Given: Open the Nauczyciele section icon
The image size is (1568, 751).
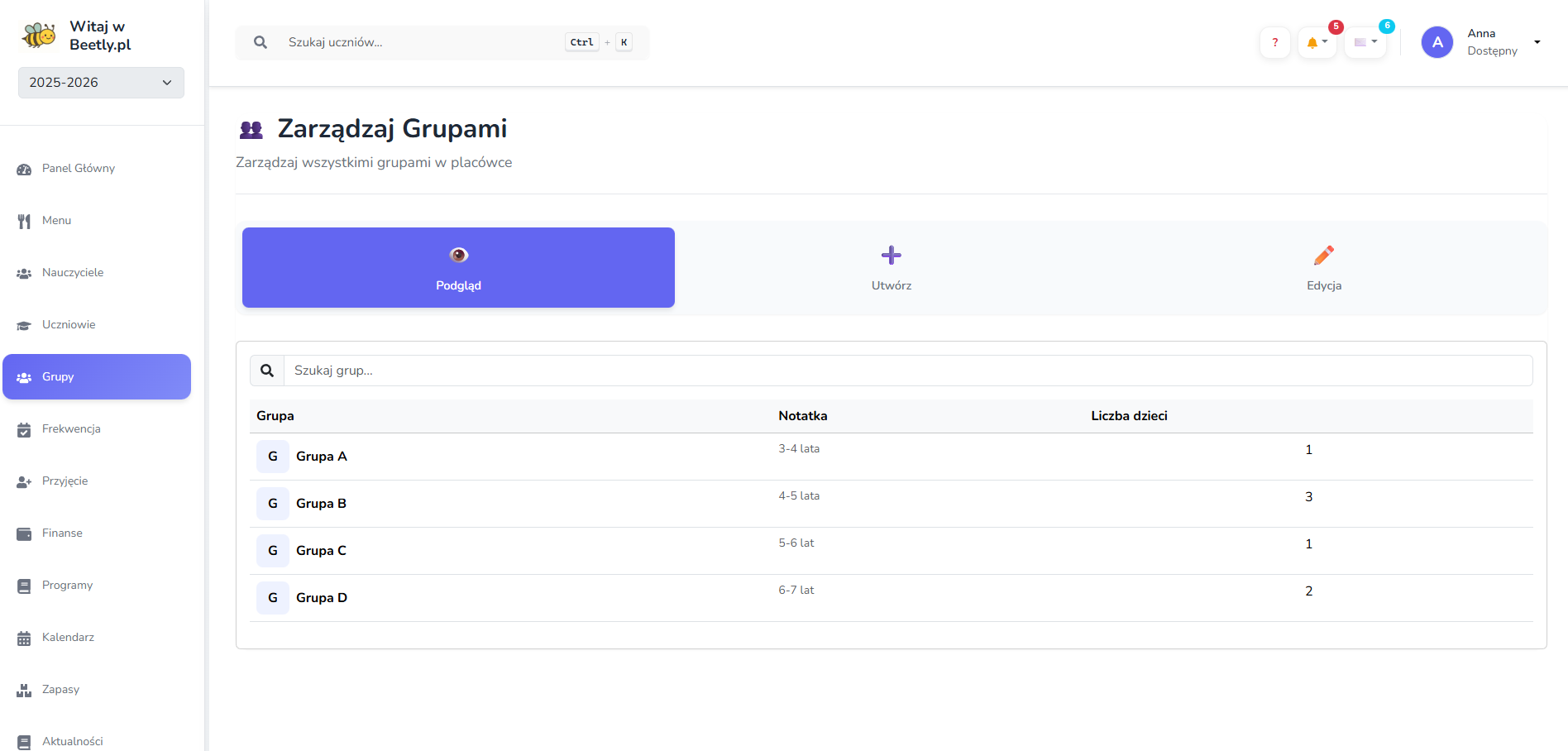Looking at the screenshot, I should (23, 273).
